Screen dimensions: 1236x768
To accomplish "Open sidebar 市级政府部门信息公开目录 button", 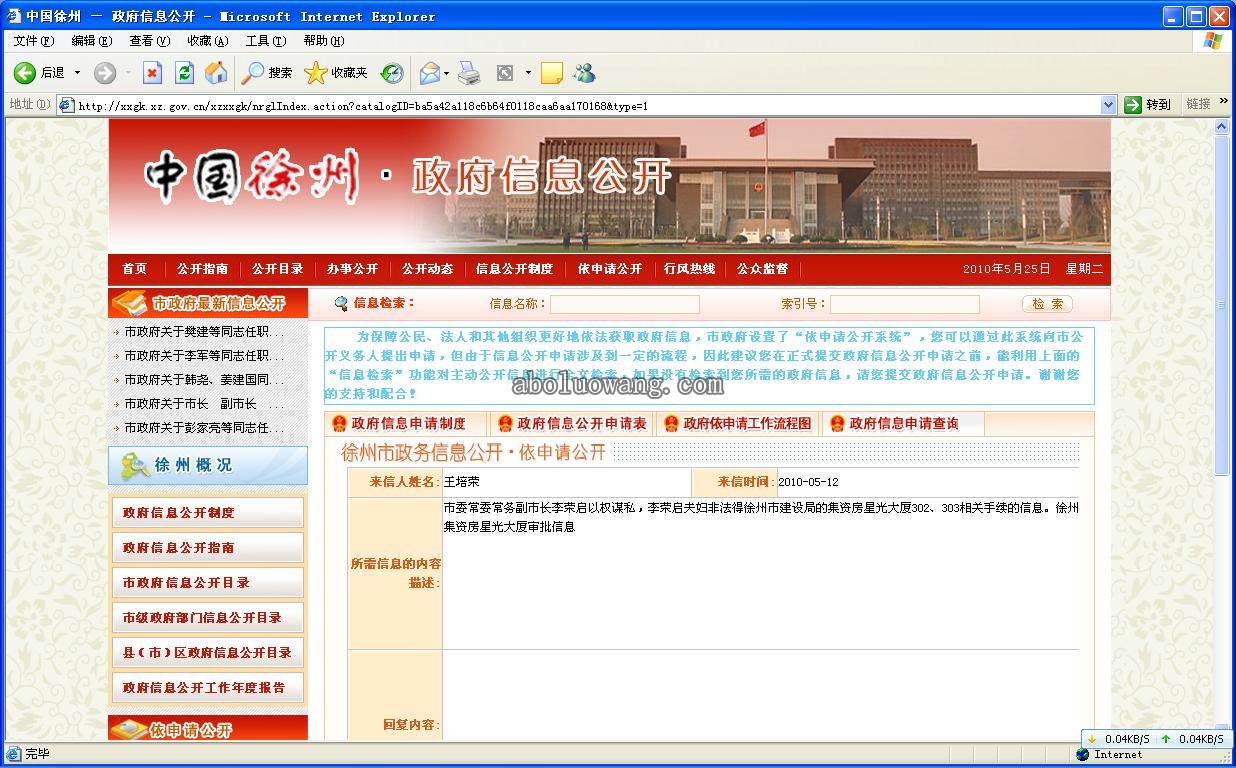I will 207,618.
